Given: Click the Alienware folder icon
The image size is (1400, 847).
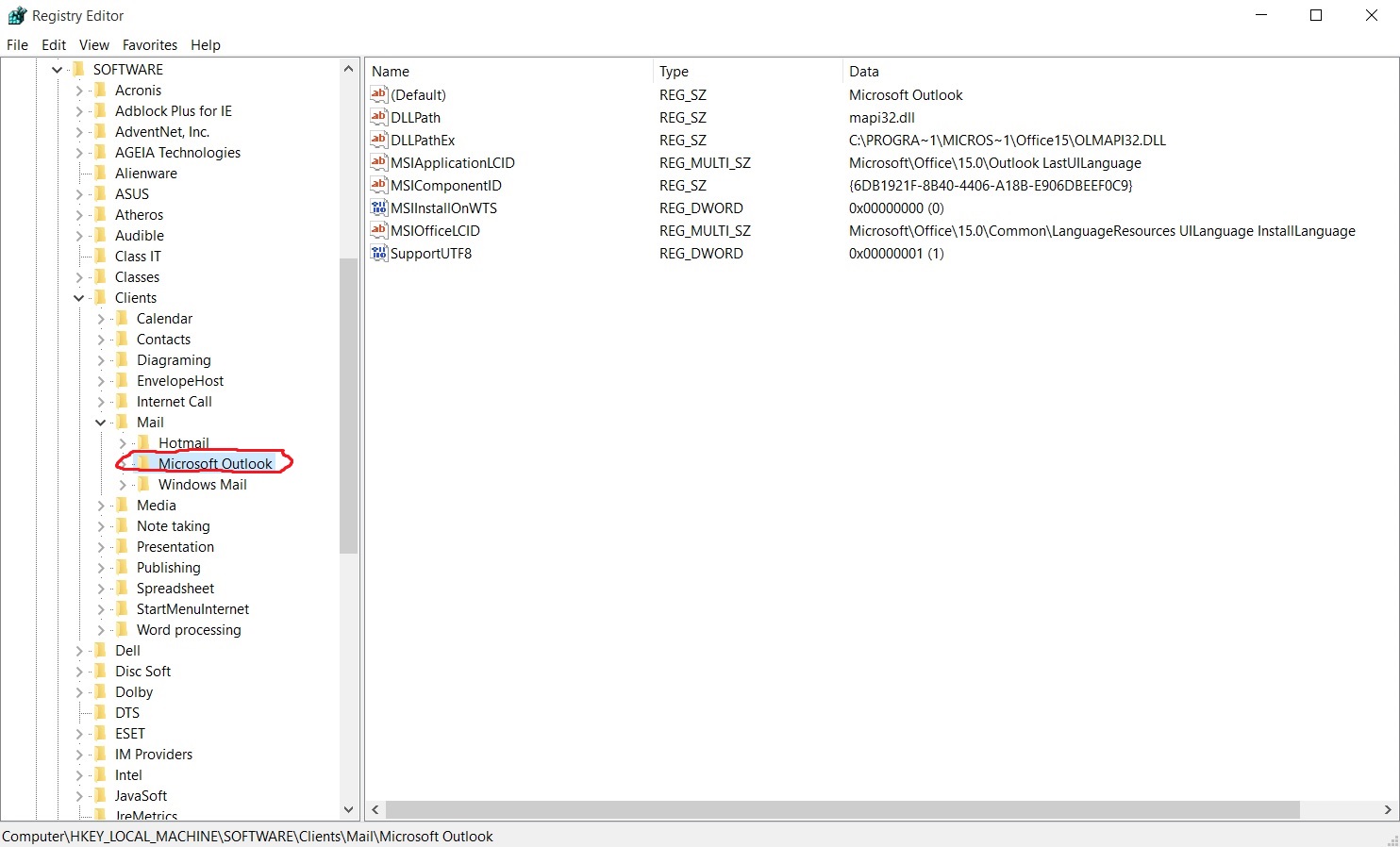Looking at the screenshot, I should (x=100, y=173).
